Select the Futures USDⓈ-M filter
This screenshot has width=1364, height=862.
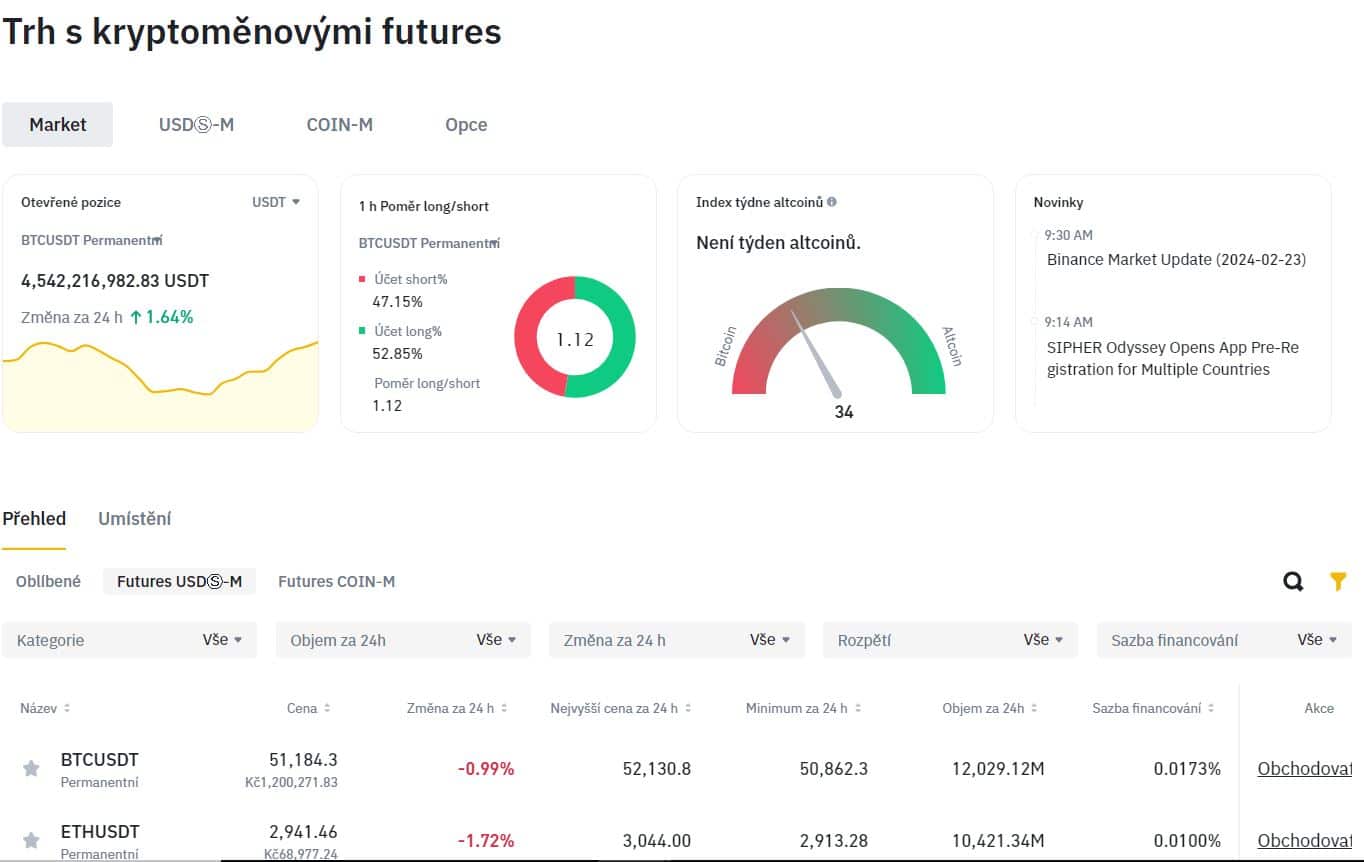[x=179, y=581]
